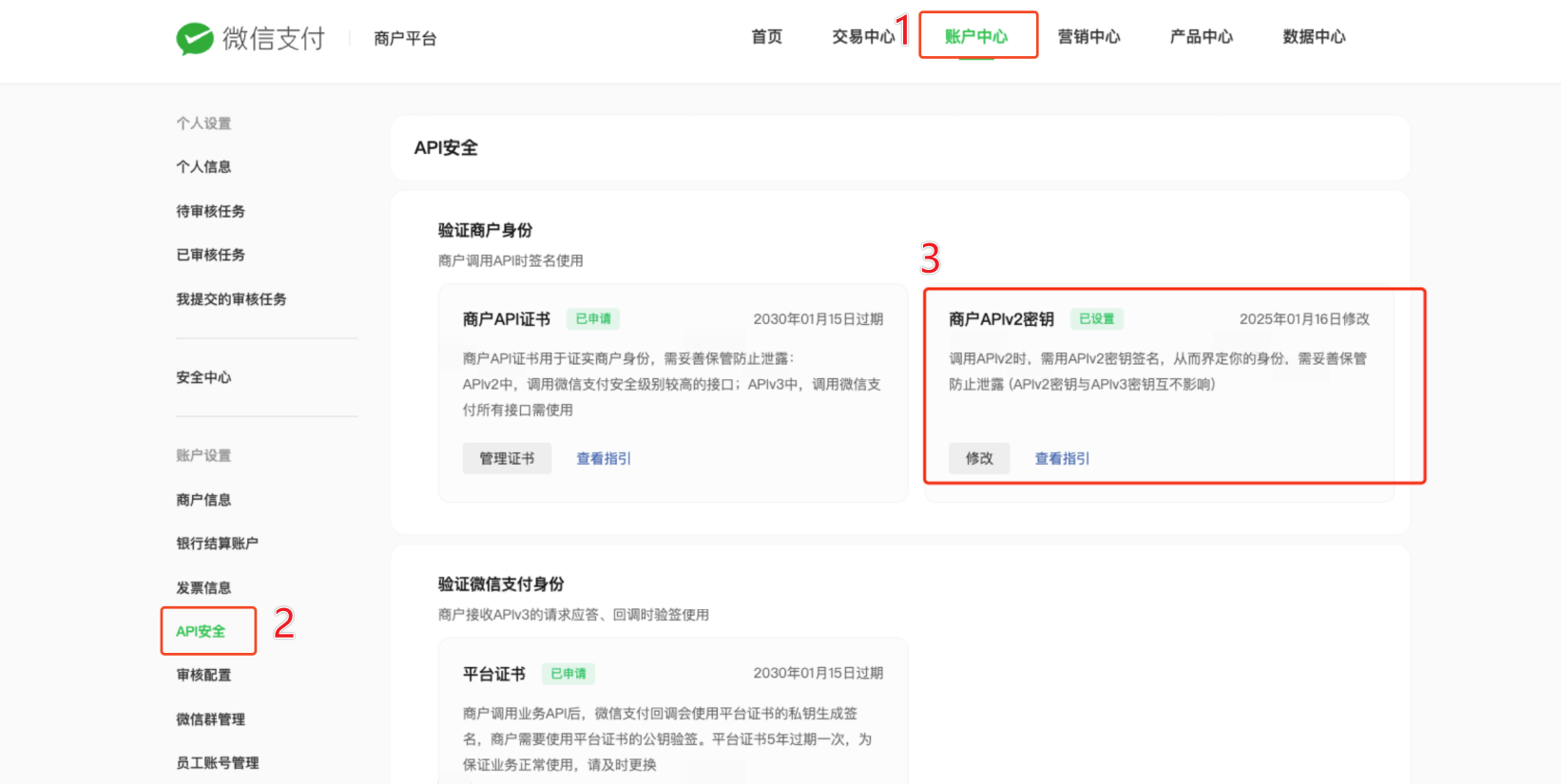
Task: Open 查看指引 link under 商户API证书
Action: [x=604, y=458]
